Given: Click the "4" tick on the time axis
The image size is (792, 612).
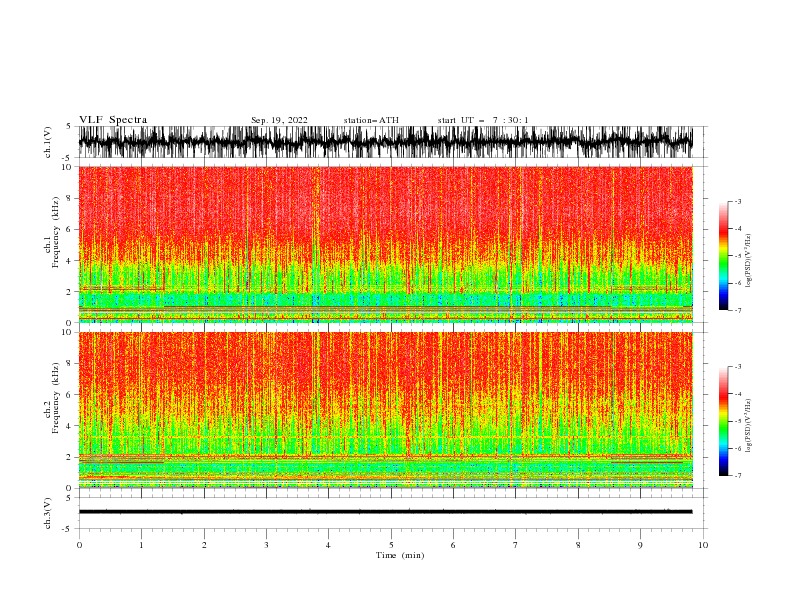Looking at the screenshot, I should pos(328,545).
